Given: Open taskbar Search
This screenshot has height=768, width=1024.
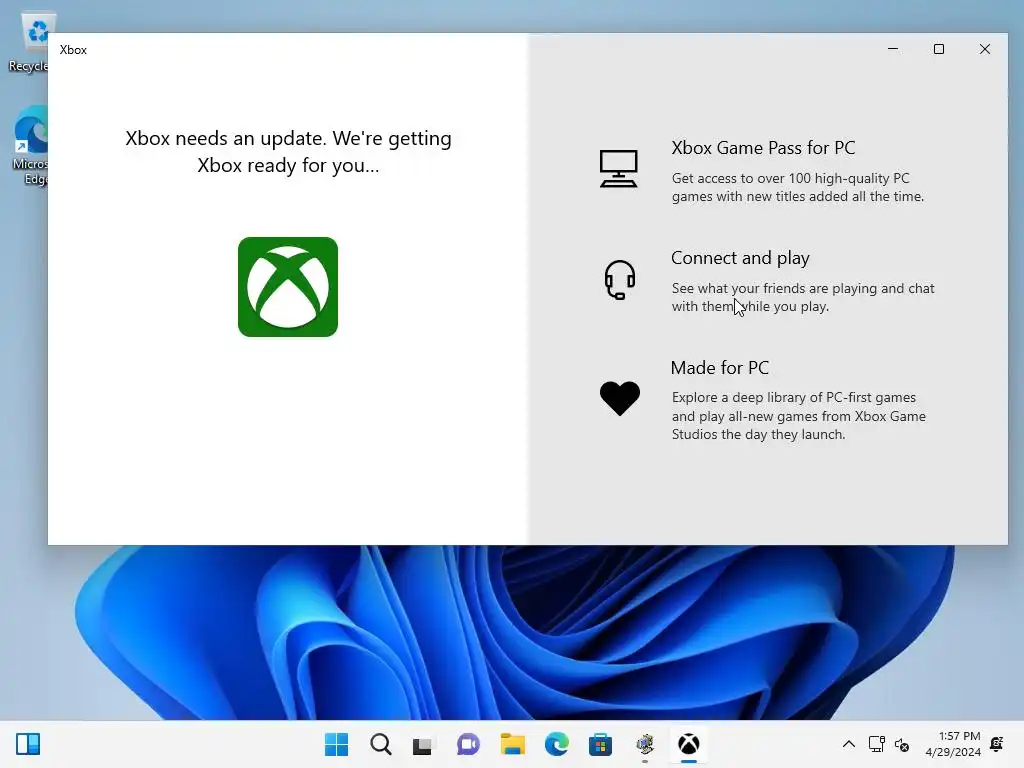Looking at the screenshot, I should [x=381, y=744].
